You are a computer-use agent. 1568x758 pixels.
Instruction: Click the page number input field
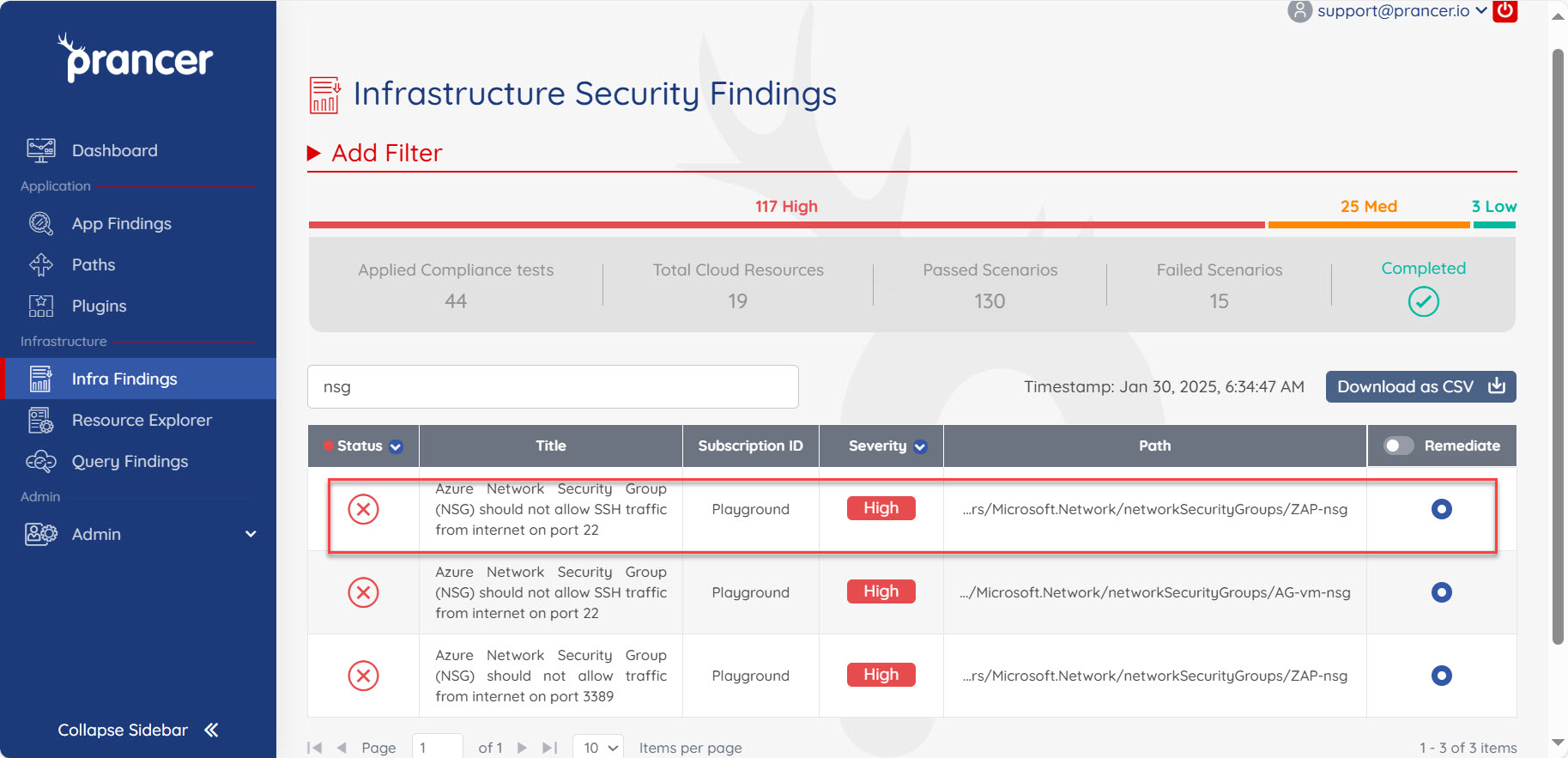point(438,747)
